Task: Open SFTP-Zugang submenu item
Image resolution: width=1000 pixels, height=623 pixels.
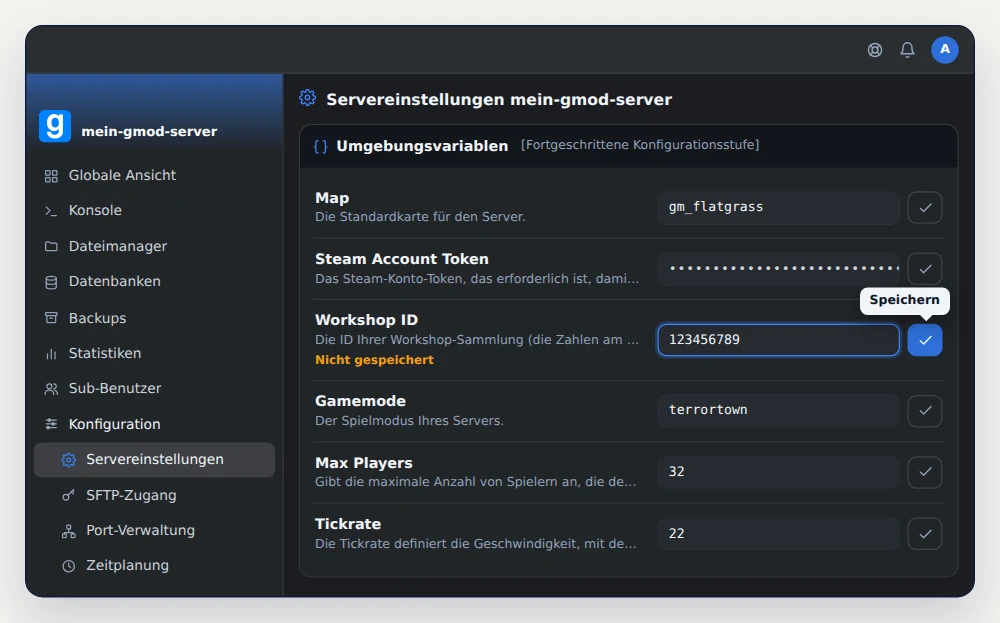Action: point(154,495)
